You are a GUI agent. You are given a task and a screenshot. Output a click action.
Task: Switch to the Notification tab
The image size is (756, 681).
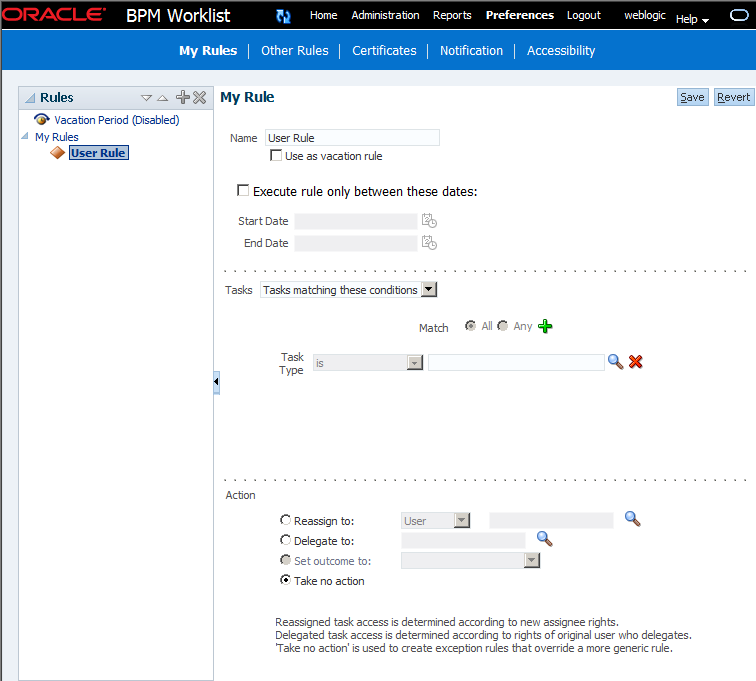click(471, 51)
